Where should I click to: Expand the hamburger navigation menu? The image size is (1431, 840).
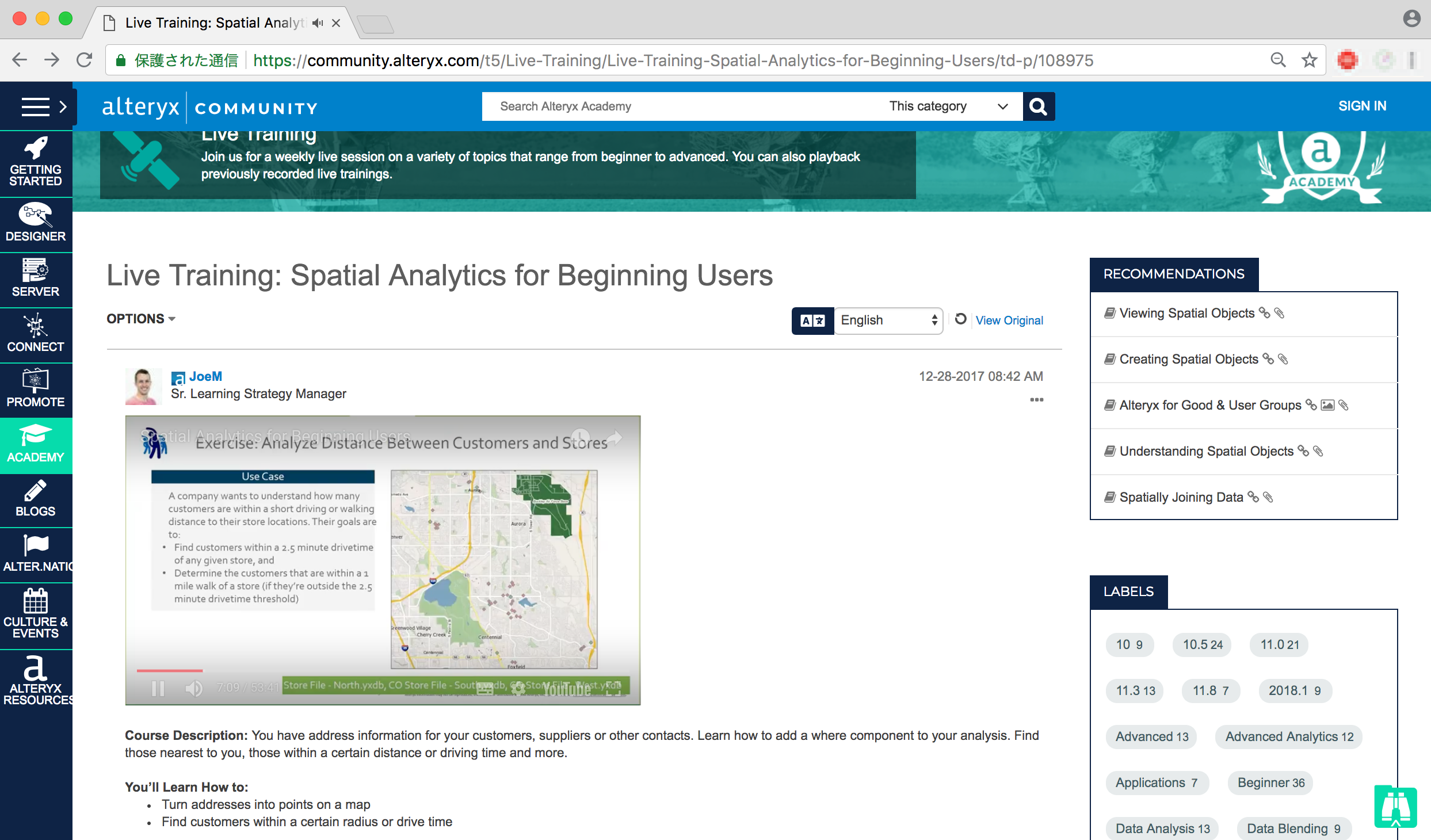coord(36,107)
